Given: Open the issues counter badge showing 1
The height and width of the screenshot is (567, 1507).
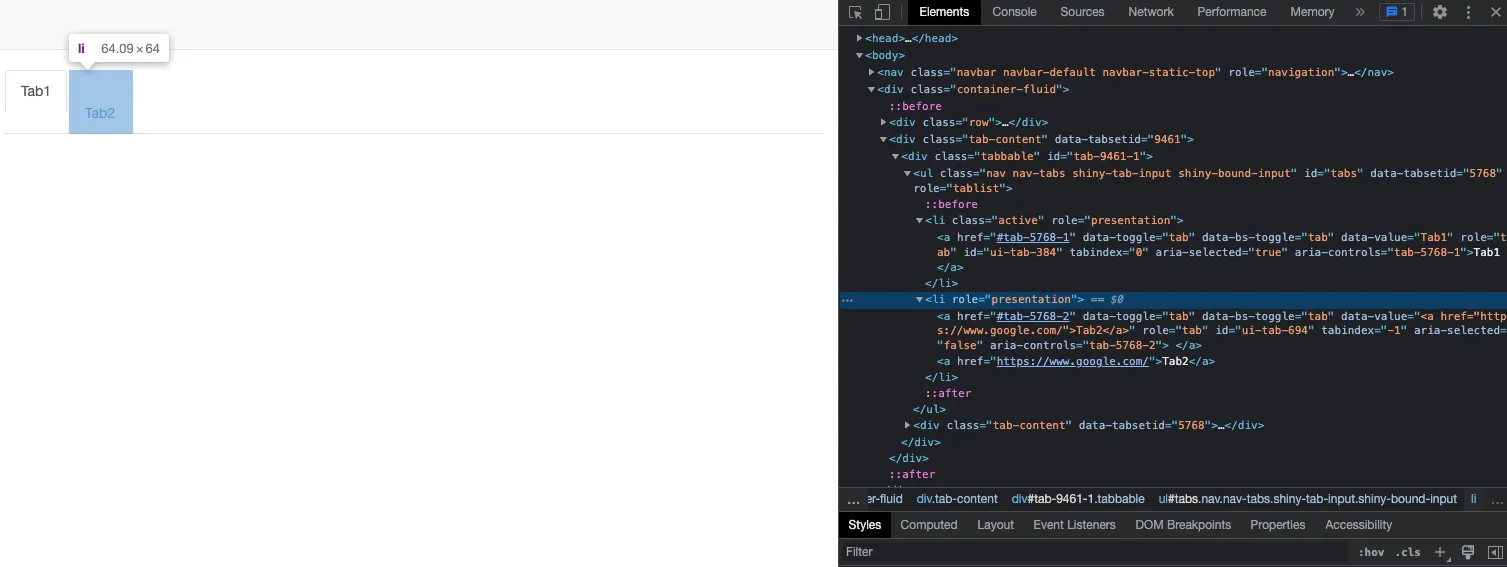Looking at the screenshot, I should pos(1397,12).
